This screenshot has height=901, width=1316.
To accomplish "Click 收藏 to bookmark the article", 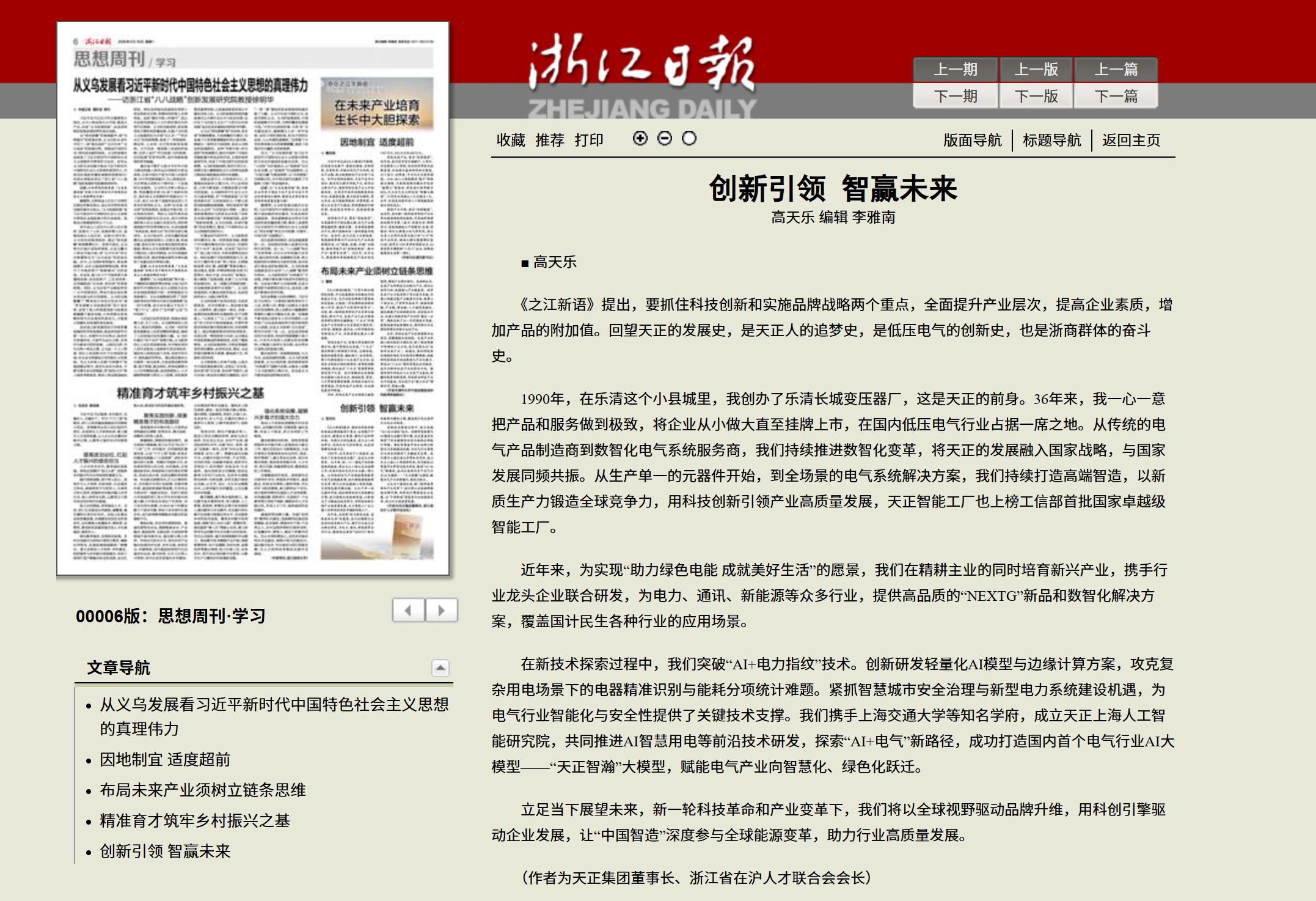I will pos(511,140).
